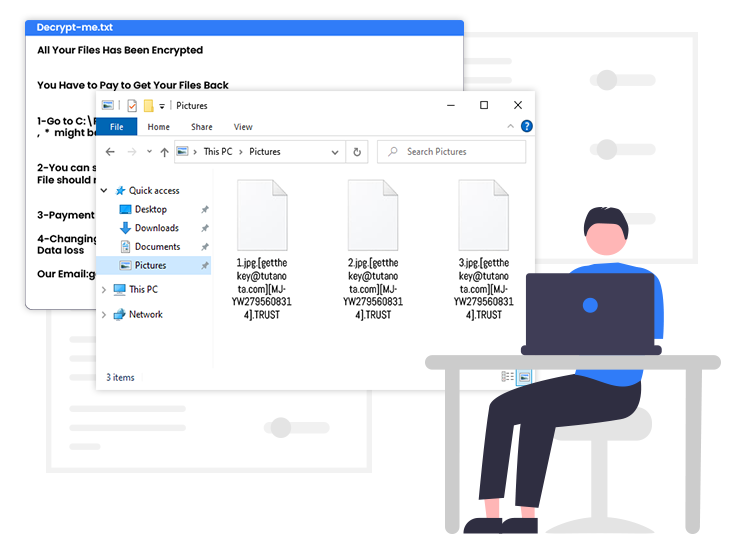
Task: Click the Properties quick access toolbar icon
Action: coord(132,105)
